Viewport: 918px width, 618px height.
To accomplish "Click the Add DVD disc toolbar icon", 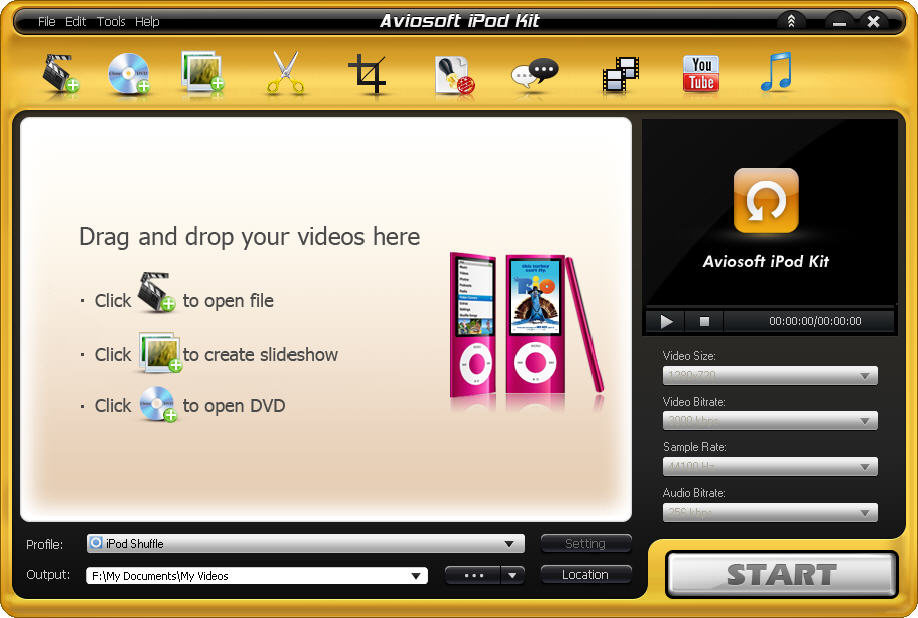I will point(129,73).
